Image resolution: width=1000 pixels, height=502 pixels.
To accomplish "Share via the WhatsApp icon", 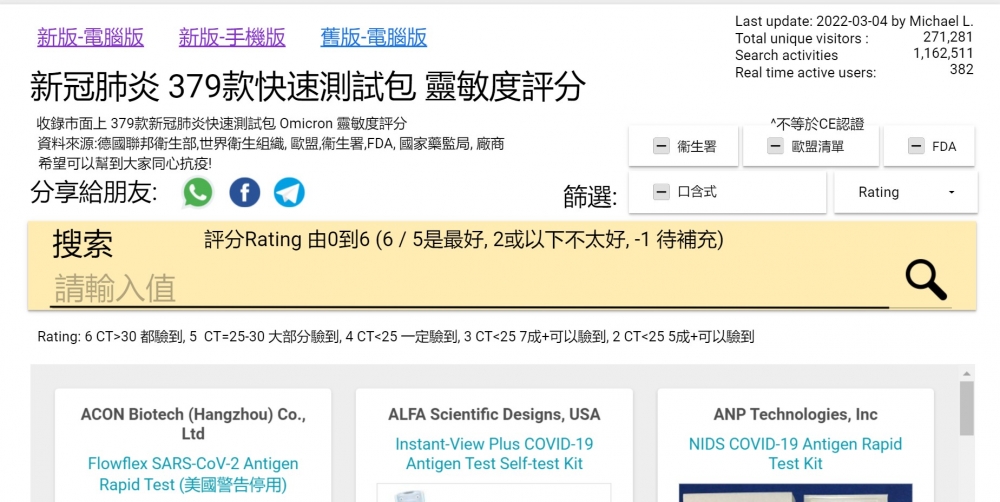I will coord(198,192).
